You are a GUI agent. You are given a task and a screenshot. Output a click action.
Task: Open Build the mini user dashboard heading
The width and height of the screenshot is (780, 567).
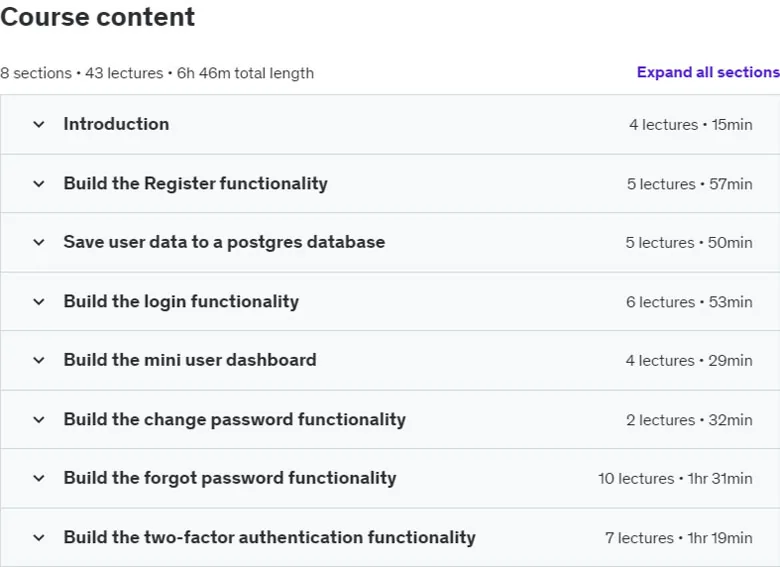click(x=190, y=360)
